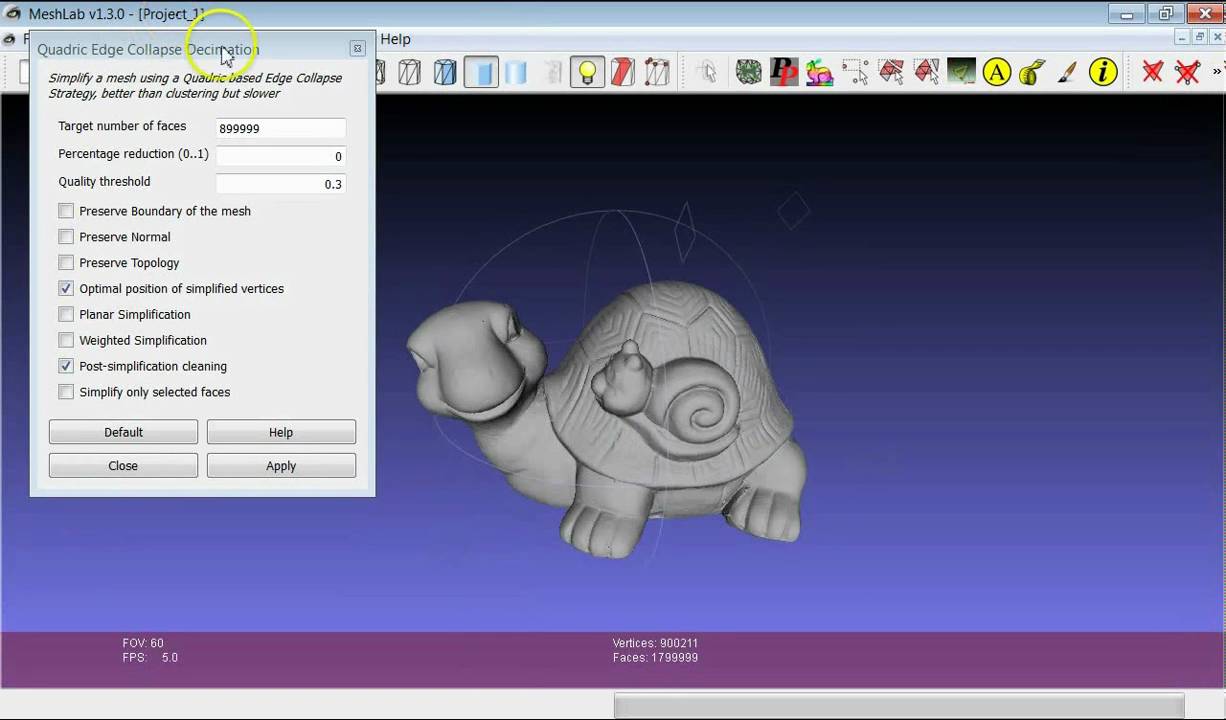Screen dimensions: 1226x720
Task: Uncheck Post-simplification cleaning
Action: coord(66,366)
